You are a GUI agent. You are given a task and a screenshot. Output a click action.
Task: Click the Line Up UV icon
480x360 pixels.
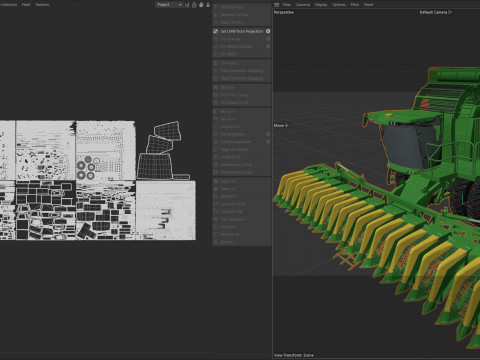216,127
